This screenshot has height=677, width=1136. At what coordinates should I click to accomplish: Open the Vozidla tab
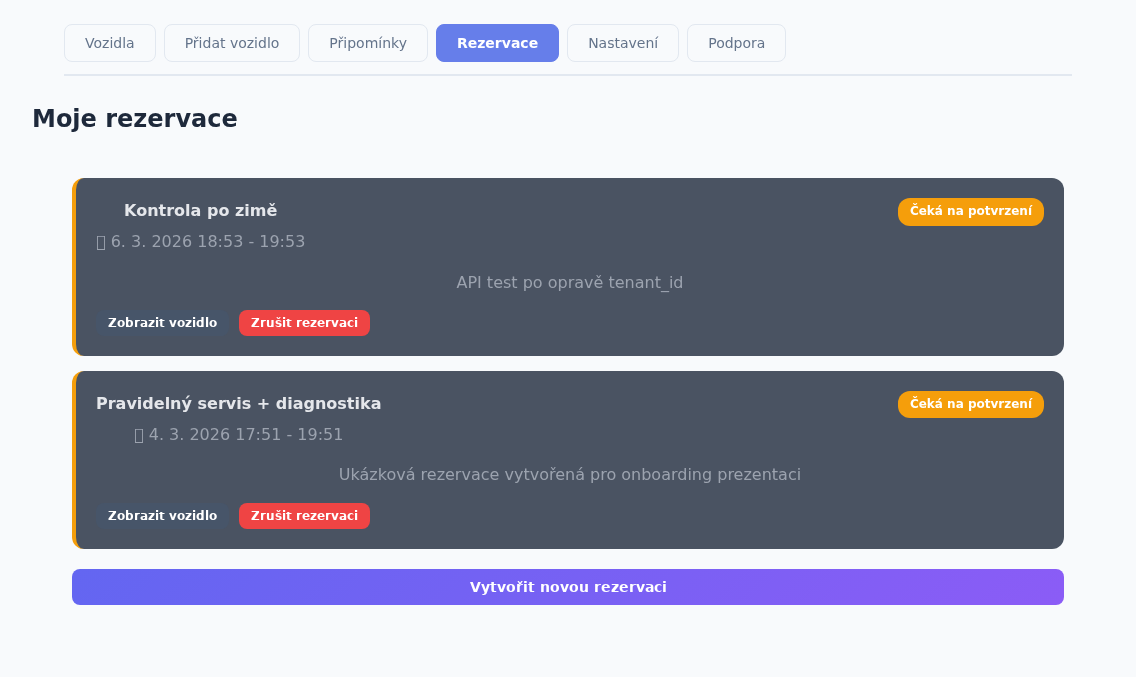pyautogui.click(x=109, y=43)
